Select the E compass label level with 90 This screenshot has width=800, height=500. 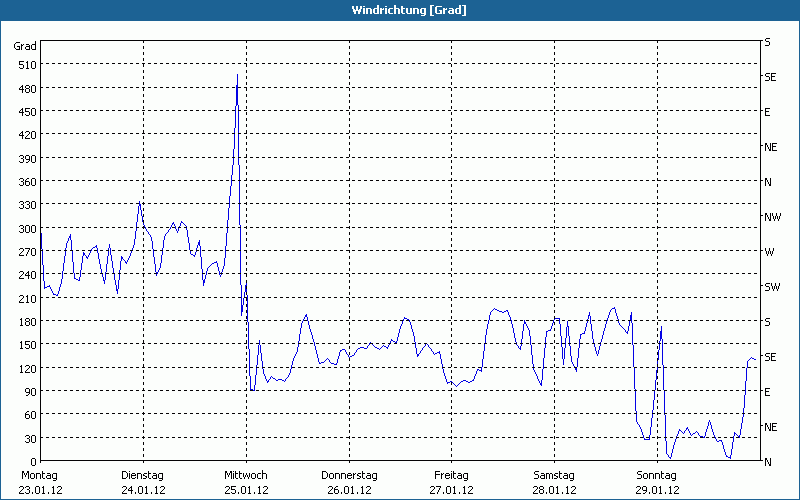pos(767,392)
